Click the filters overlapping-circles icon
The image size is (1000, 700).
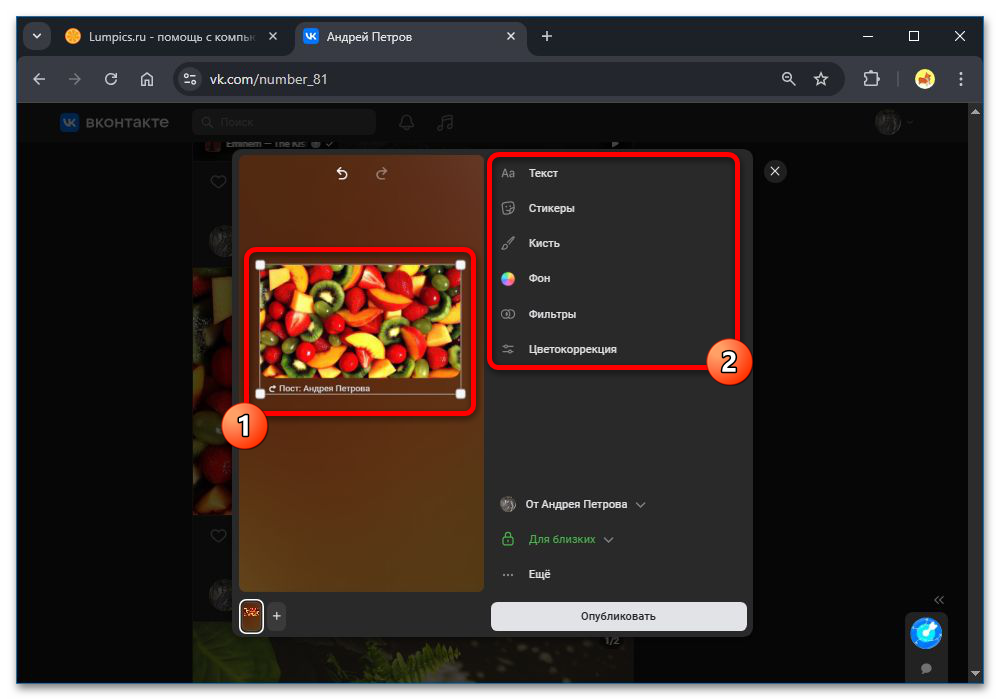[508, 314]
